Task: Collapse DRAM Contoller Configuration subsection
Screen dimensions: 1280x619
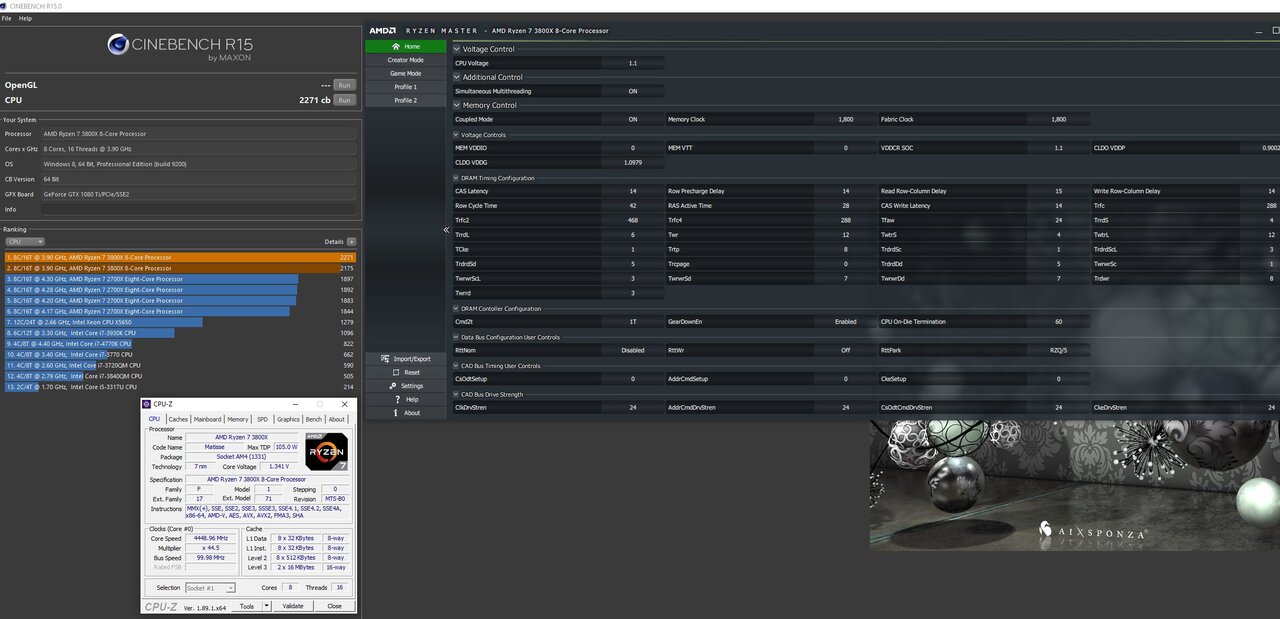Action: tap(457, 309)
